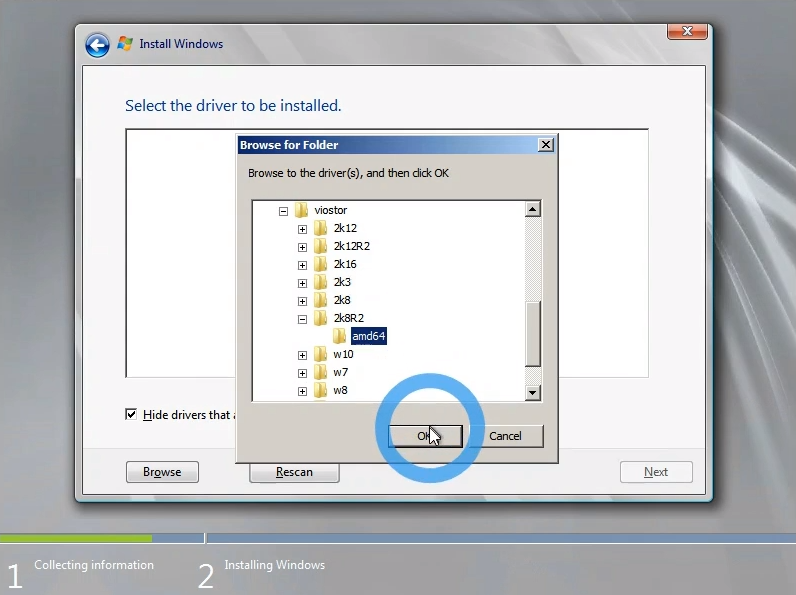The height and width of the screenshot is (595, 796).
Task: Click the folder tree scrollbar thumb
Action: click(533, 334)
